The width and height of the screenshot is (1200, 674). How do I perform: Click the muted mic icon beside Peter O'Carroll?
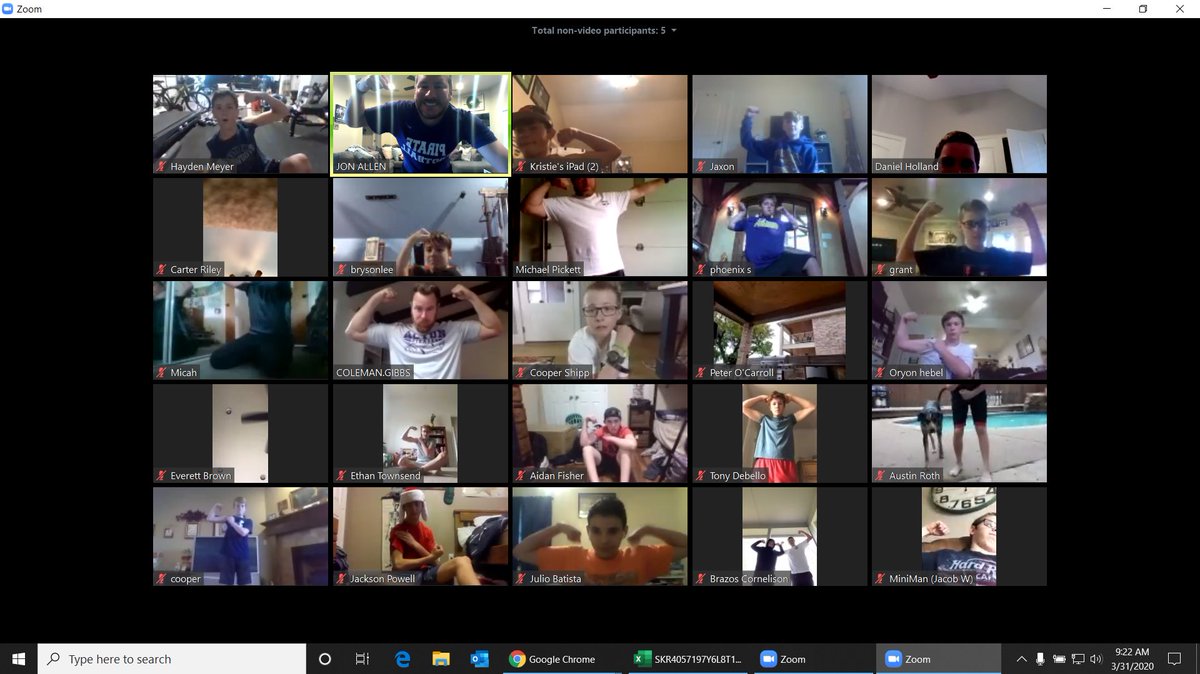point(701,373)
